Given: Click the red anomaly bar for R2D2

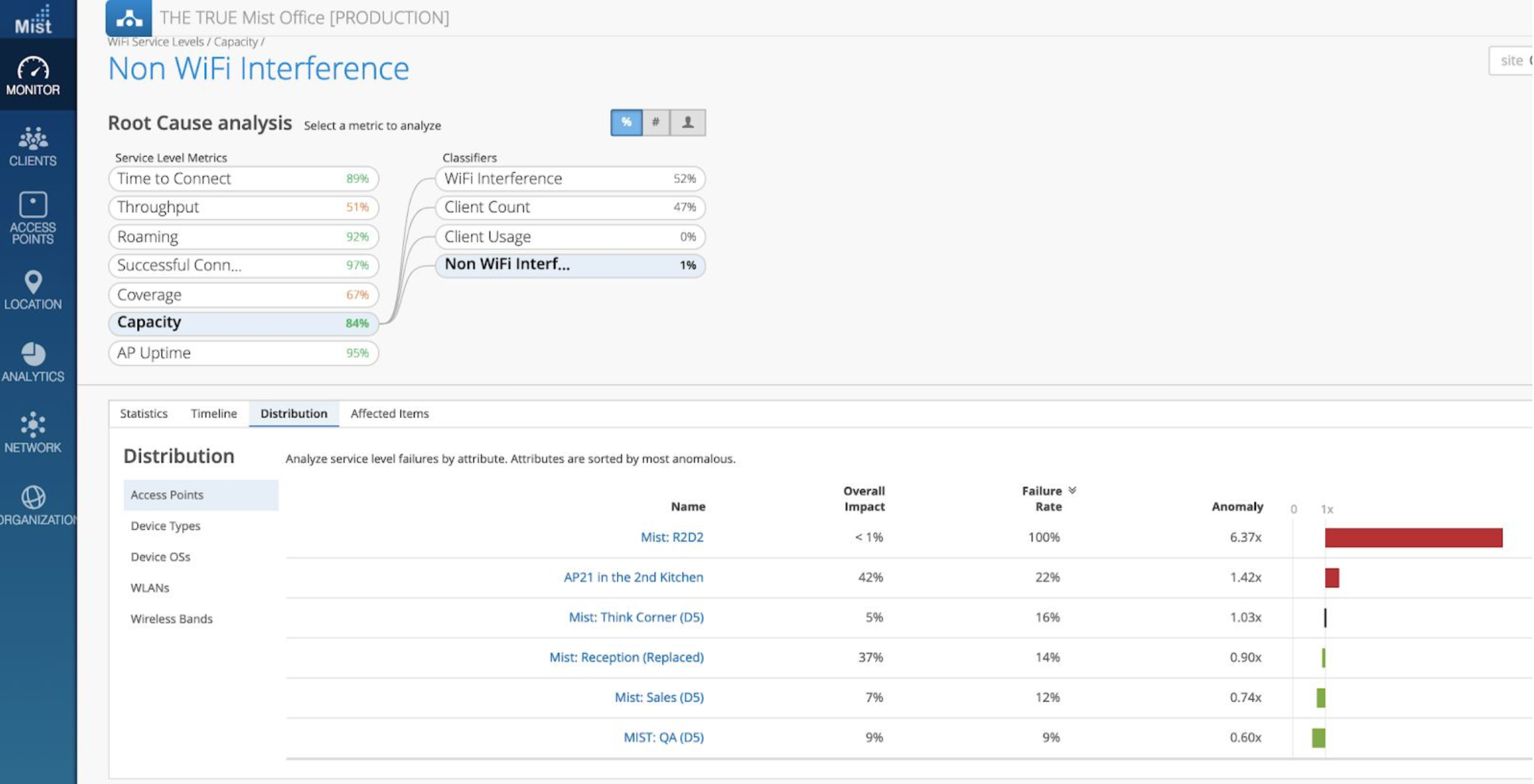Looking at the screenshot, I should coord(1413,538).
